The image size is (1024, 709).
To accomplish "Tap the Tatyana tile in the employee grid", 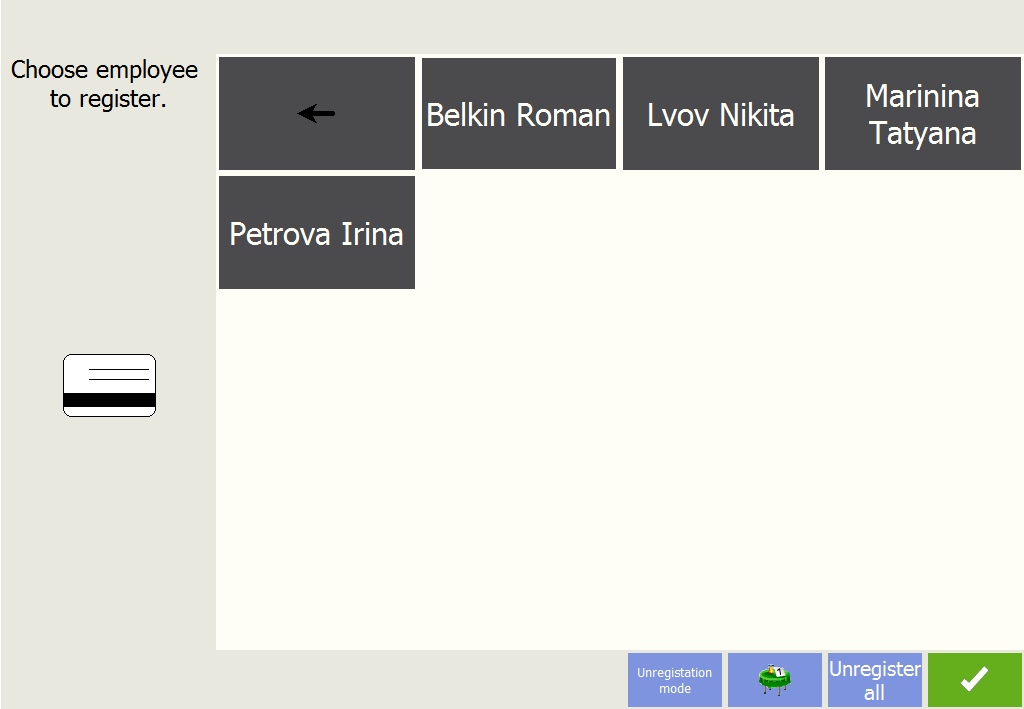I will tap(923, 114).
